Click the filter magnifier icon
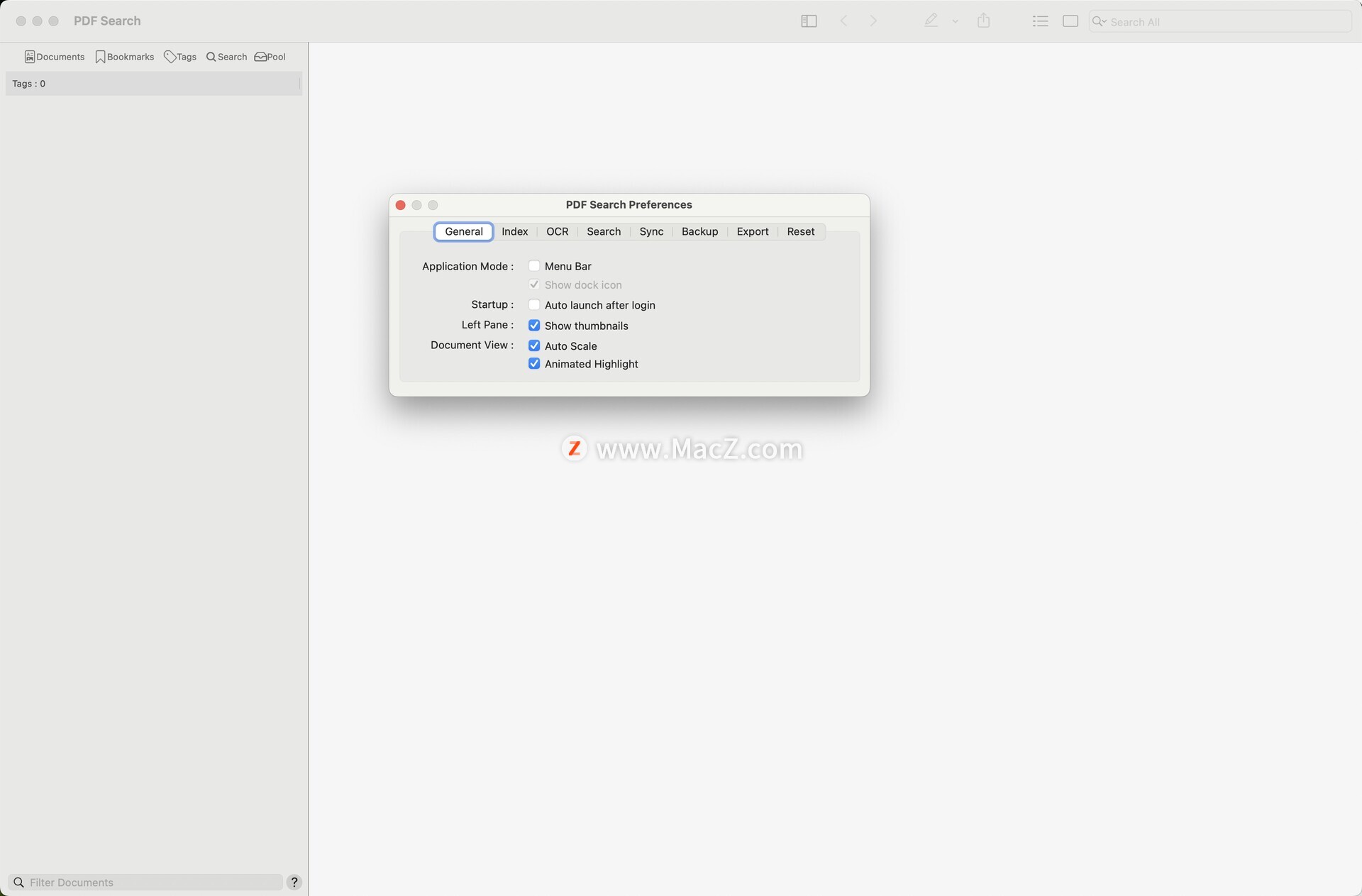 [18, 882]
